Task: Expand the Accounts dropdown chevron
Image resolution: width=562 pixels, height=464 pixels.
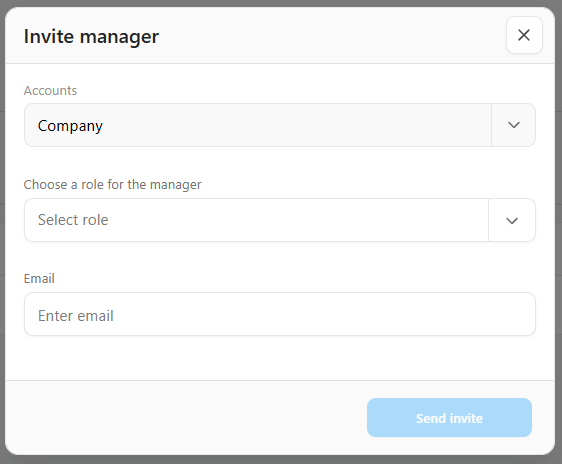Action: (x=514, y=125)
